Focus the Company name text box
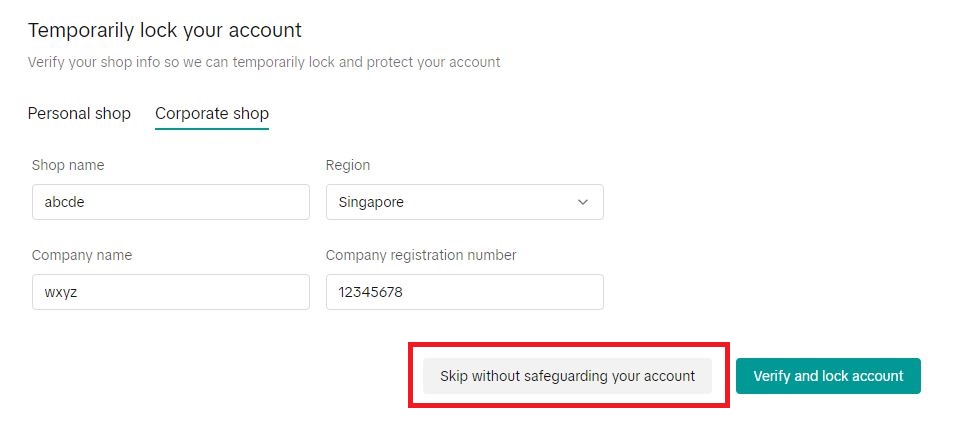 click(170, 292)
